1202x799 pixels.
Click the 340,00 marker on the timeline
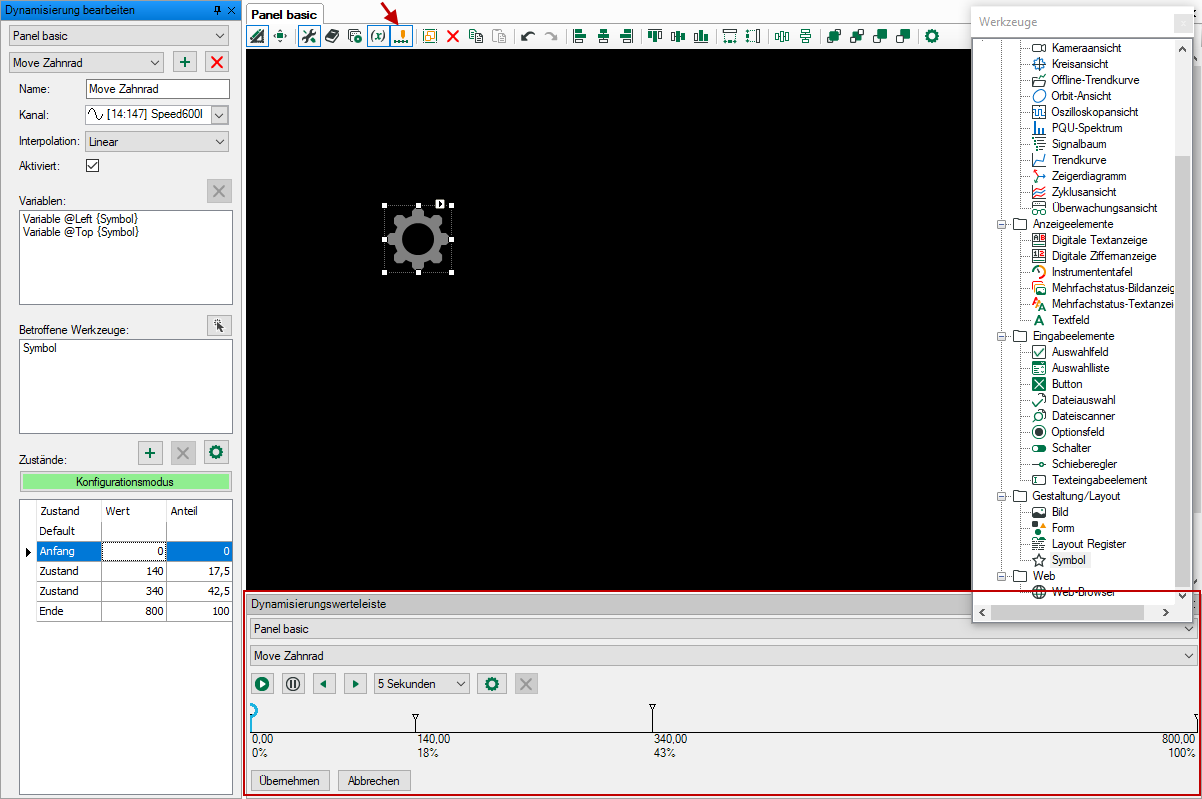(x=652, y=711)
